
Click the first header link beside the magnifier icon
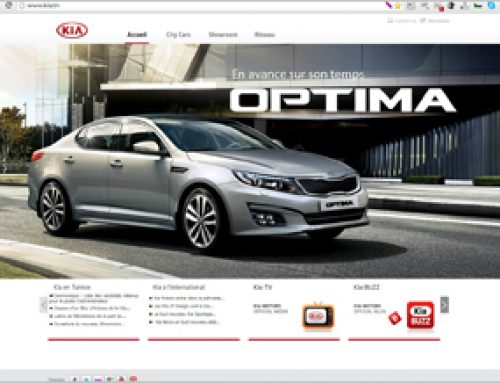tap(406, 21)
